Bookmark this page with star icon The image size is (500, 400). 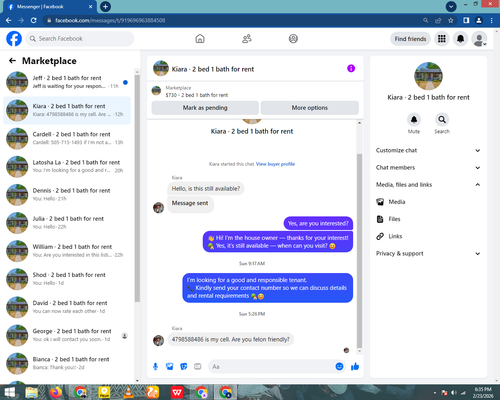451,20
